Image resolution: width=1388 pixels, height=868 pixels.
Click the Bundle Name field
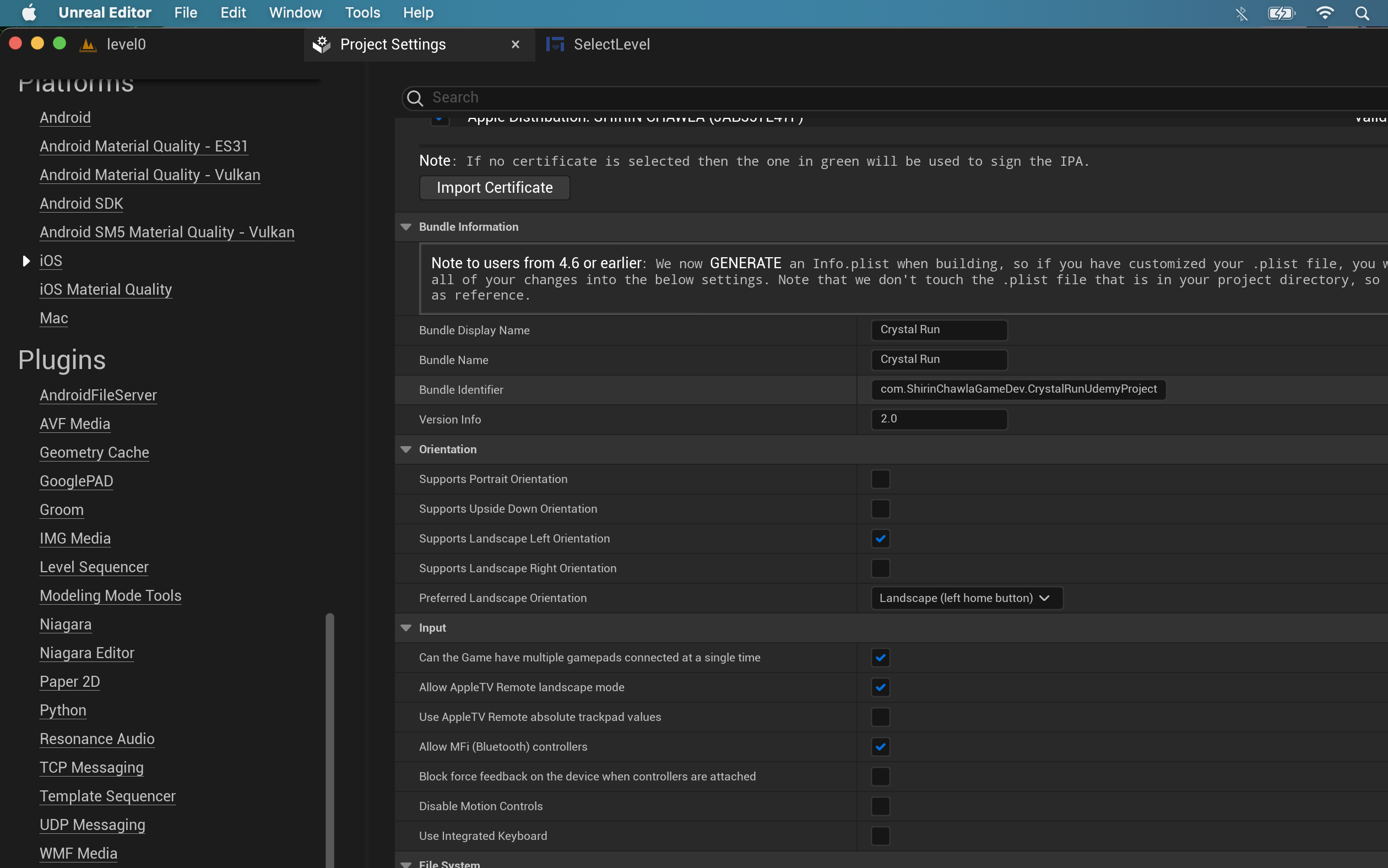point(939,360)
